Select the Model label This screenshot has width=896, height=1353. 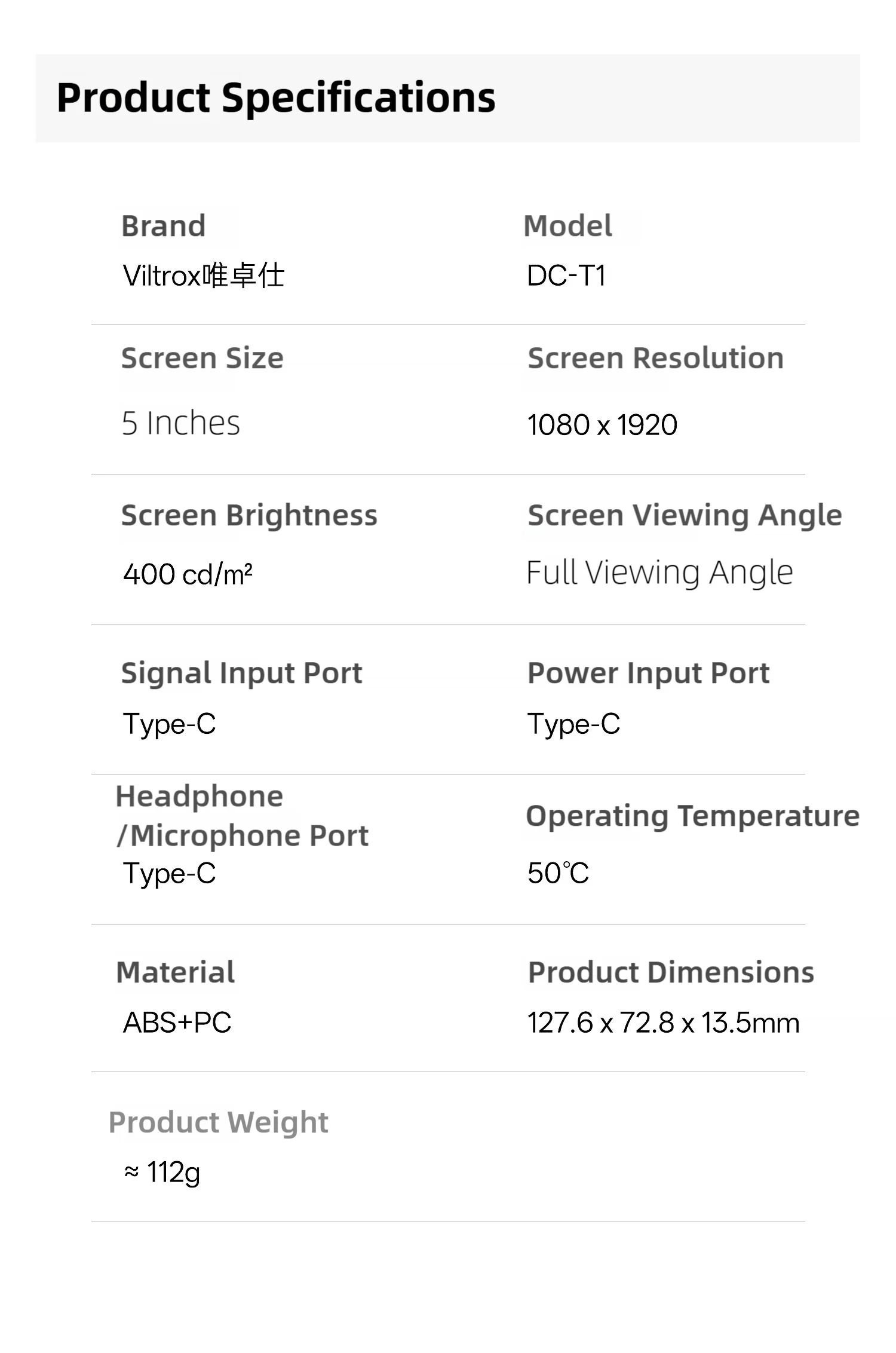pyautogui.click(x=567, y=226)
